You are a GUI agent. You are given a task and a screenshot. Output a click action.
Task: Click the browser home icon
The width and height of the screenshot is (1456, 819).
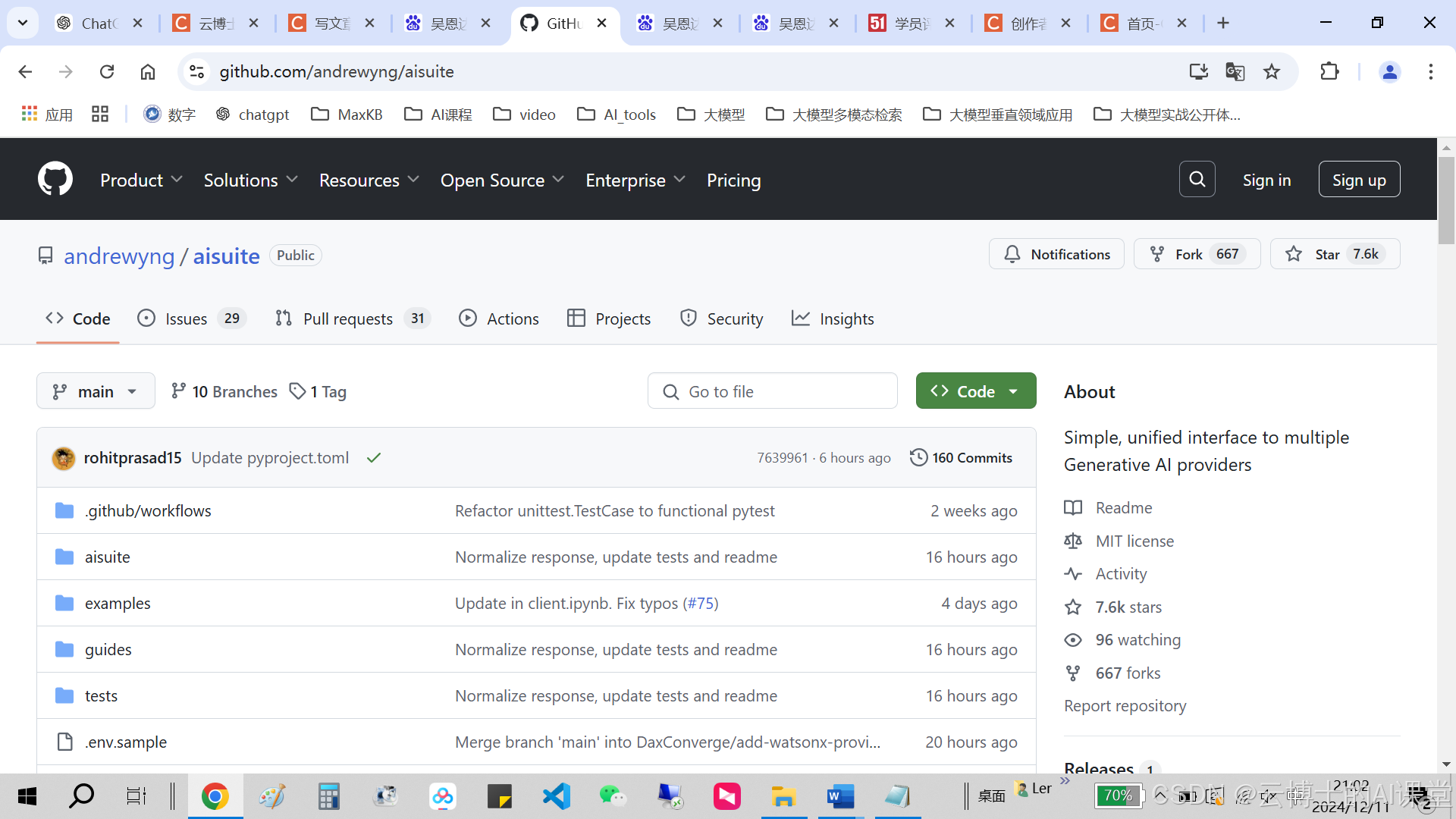coord(148,72)
